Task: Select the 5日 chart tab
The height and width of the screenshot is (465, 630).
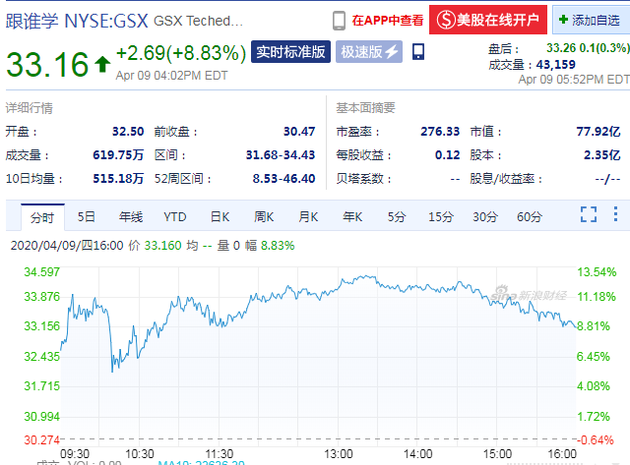Action: tap(86, 217)
